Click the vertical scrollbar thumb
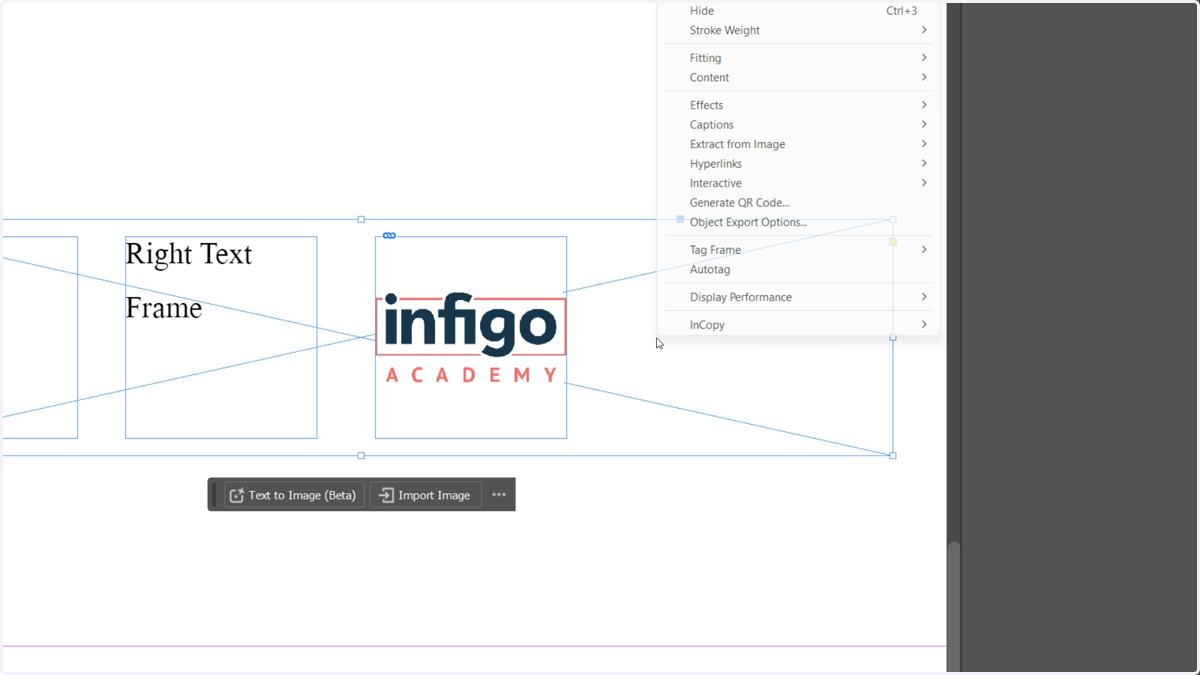Screen dimensions: 1200x675 coord(954,606)
